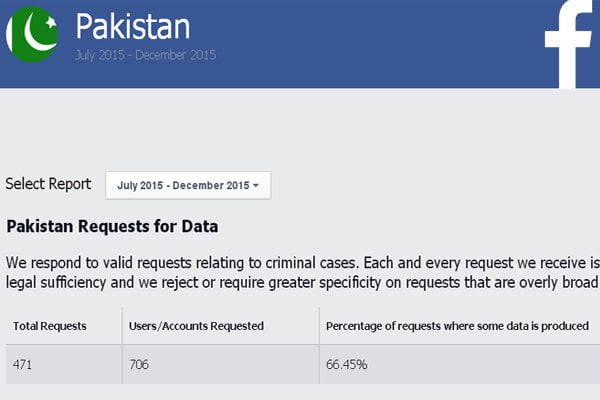Click the Pakistan Requests for Data heading

click(112, 226)
